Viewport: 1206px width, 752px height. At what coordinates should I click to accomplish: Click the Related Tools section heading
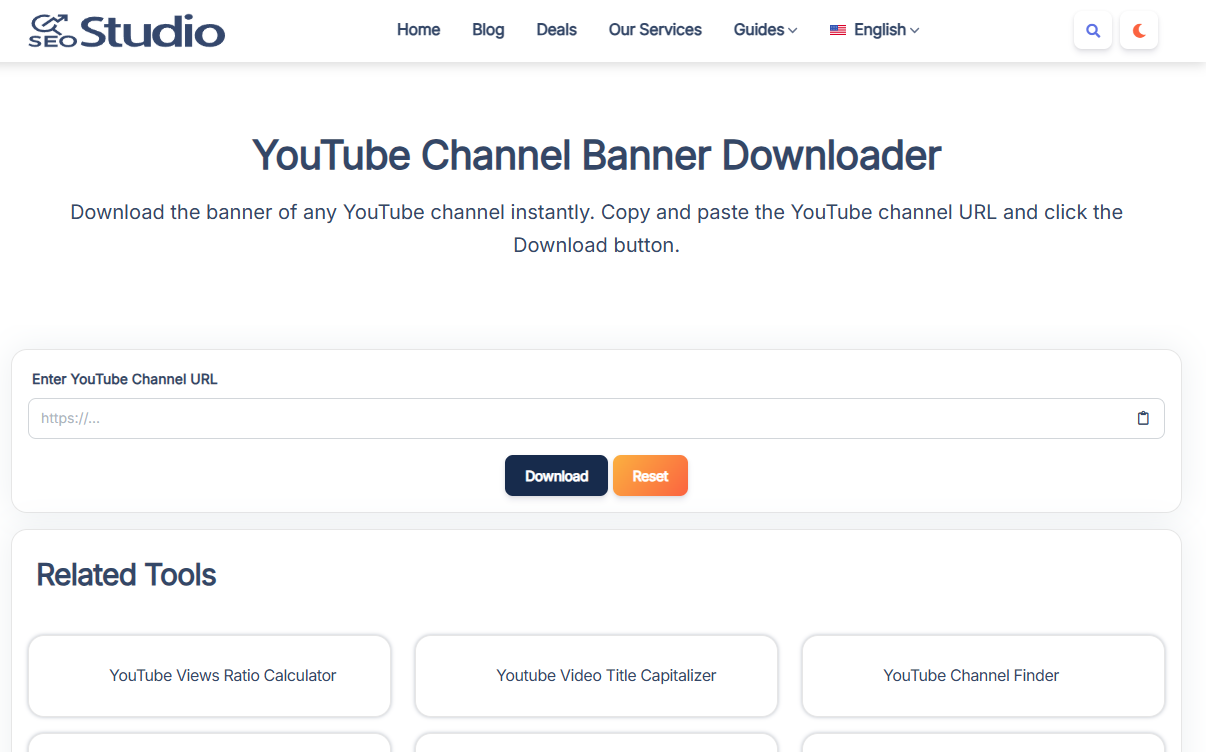(x=126, y=575)
